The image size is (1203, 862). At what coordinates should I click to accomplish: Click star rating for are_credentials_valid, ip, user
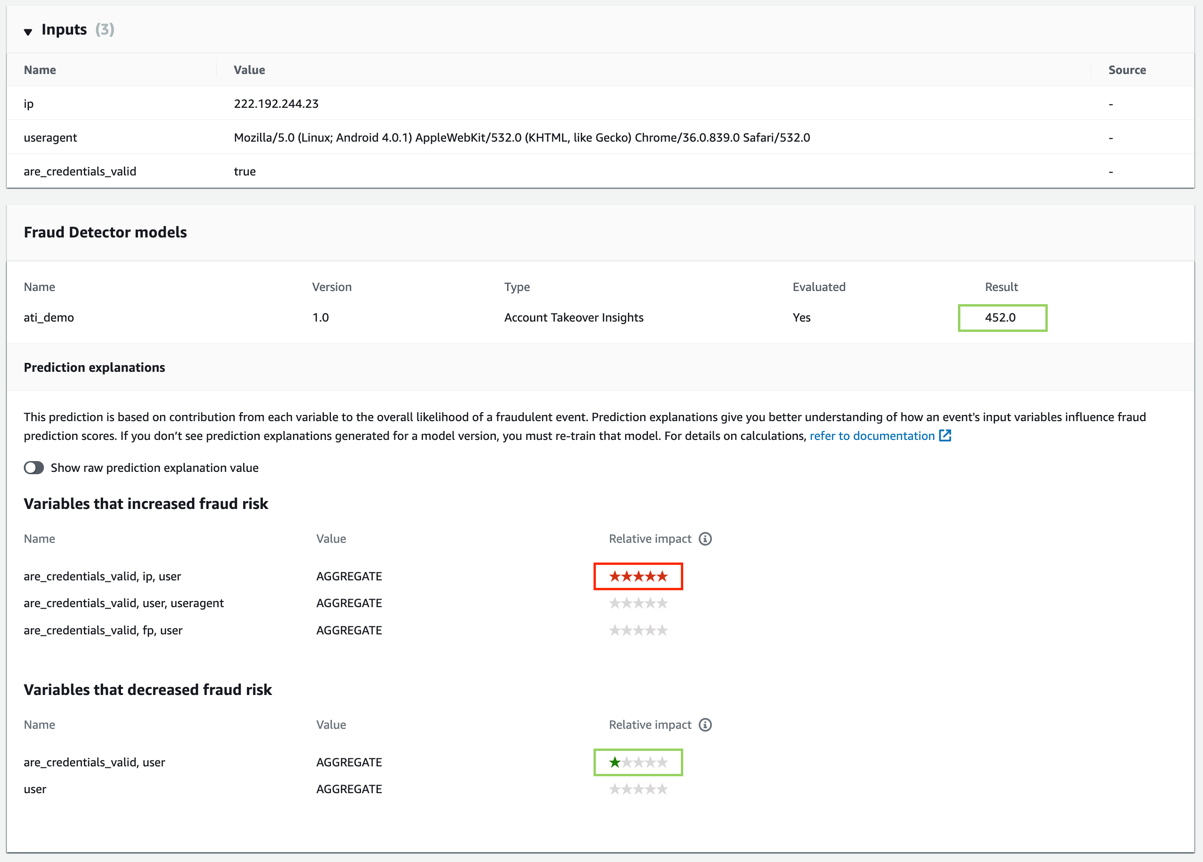point(638,577)
